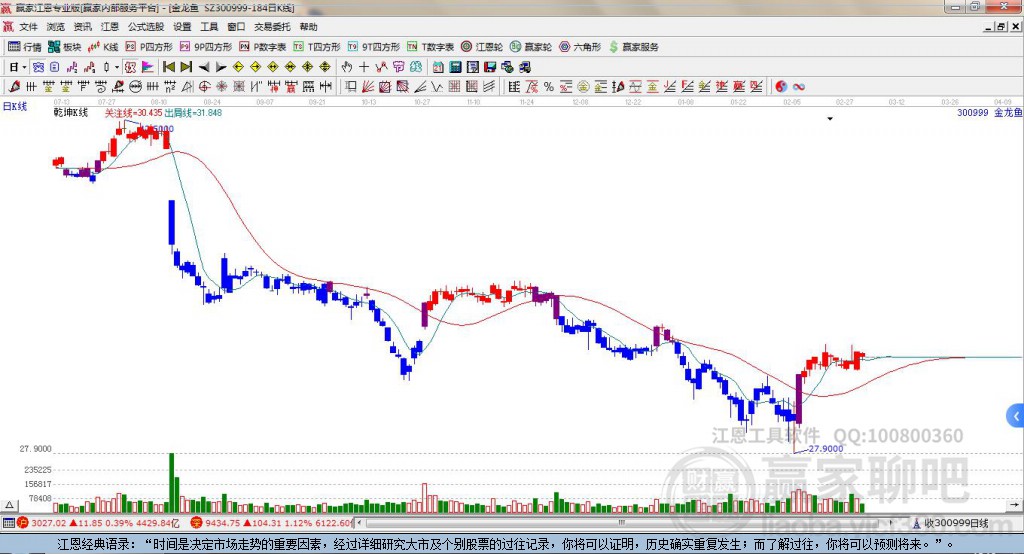The width and height of the screenshot is (1024, 554).
Task: Open the P数字表 tool
Action: (x=263, y=47)
